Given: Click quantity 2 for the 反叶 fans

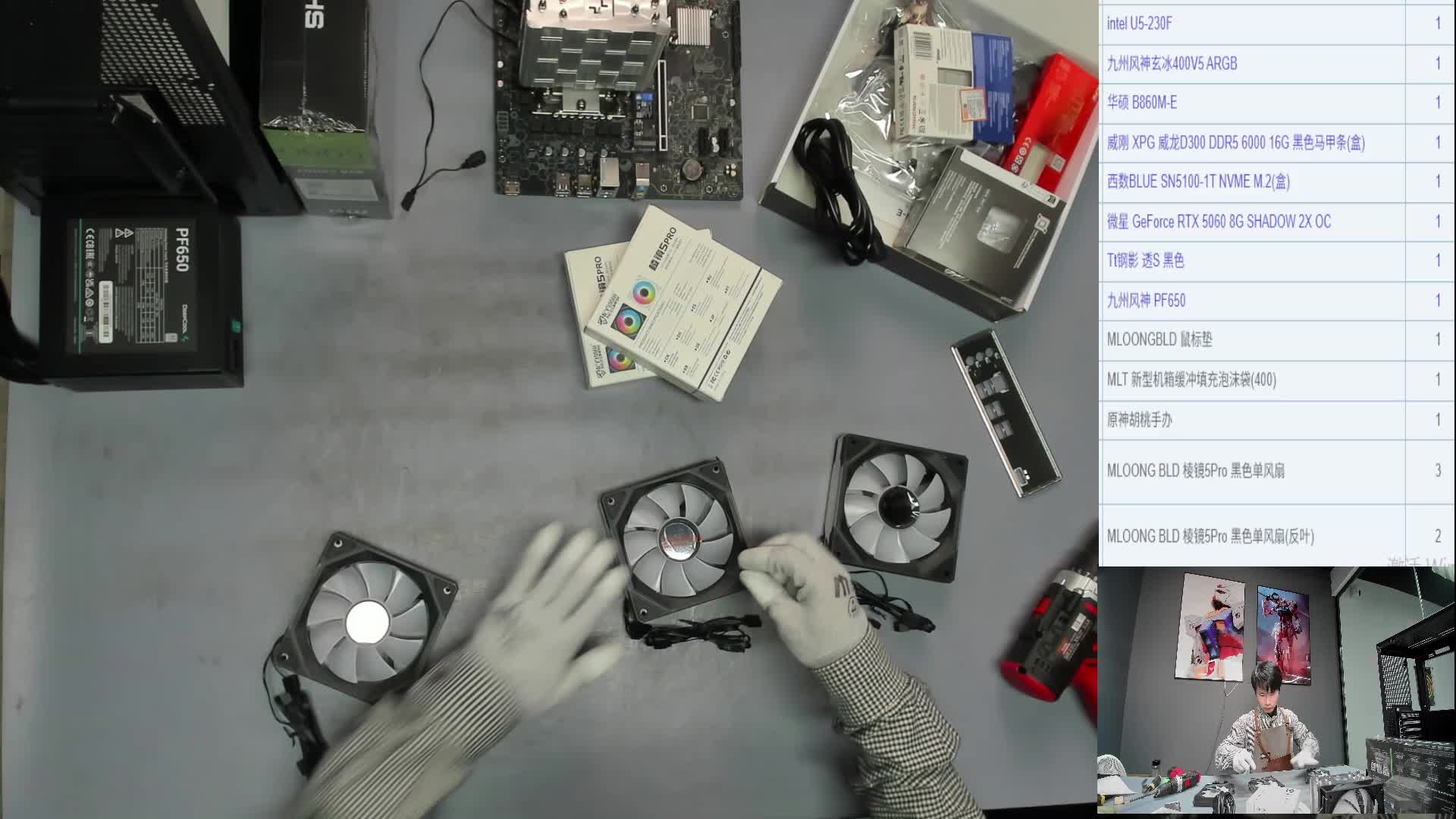Looking at the screenshot, I should pyautogui.click(x=1437, y=537).
